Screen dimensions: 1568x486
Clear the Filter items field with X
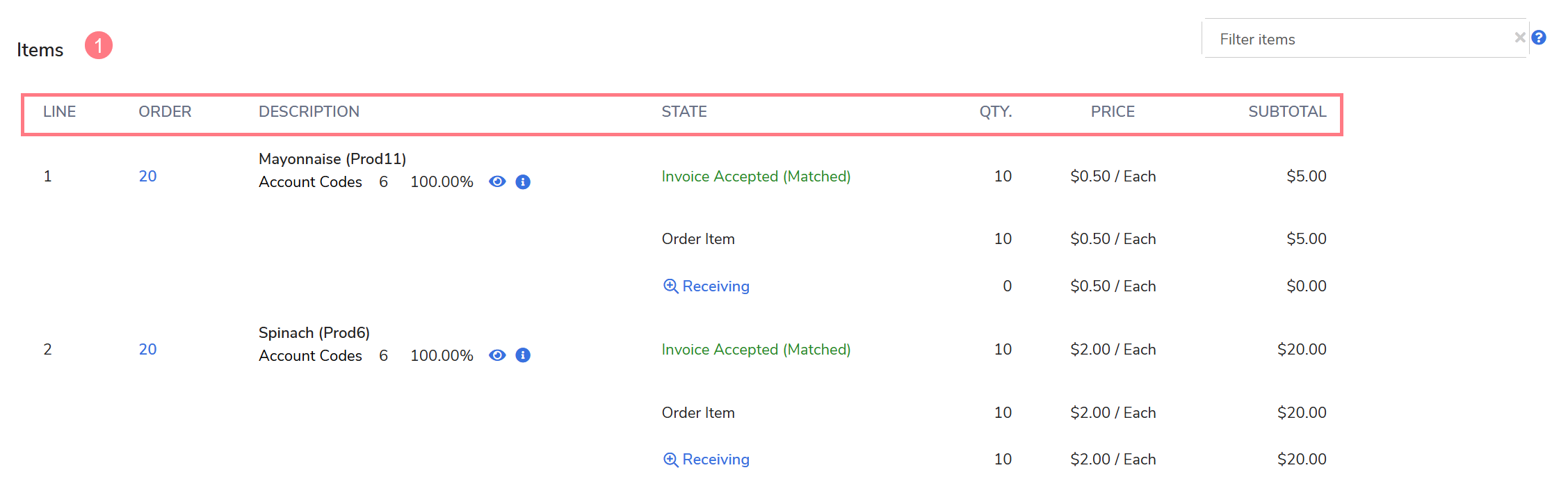(x=1520, y=38)
